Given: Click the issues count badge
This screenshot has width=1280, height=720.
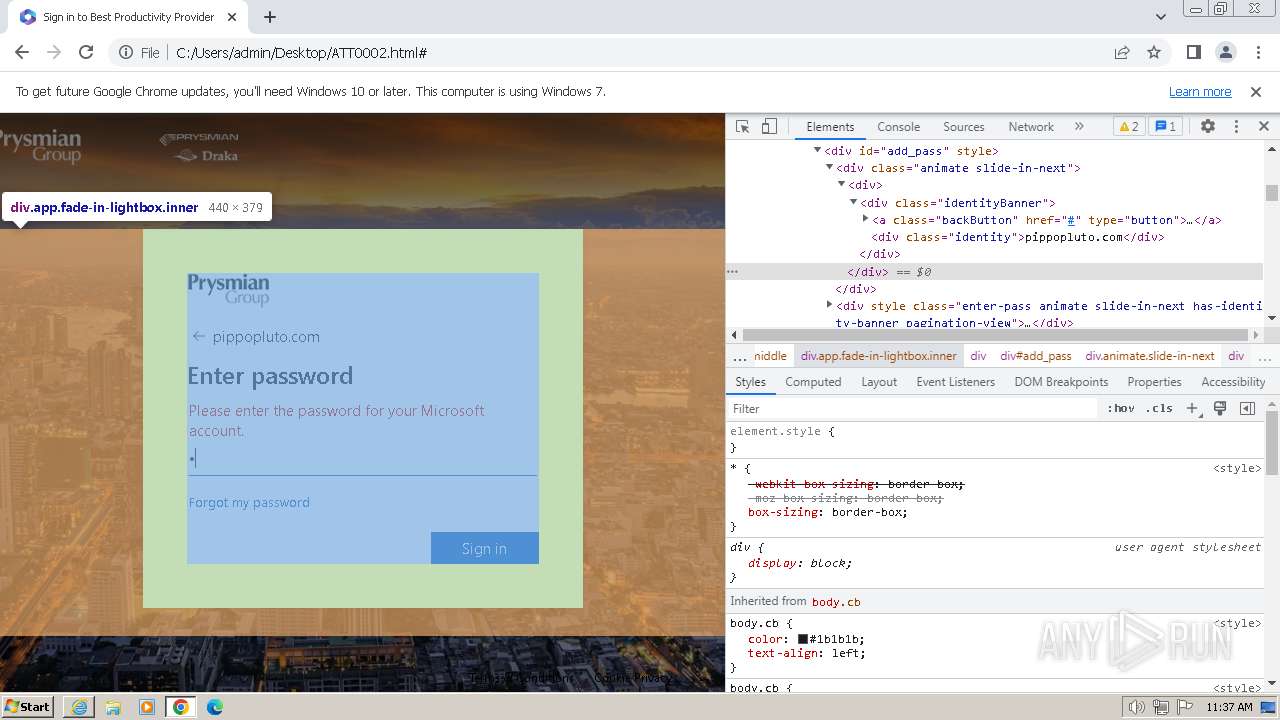Looking at the screenshot, I should [1165, 127].
